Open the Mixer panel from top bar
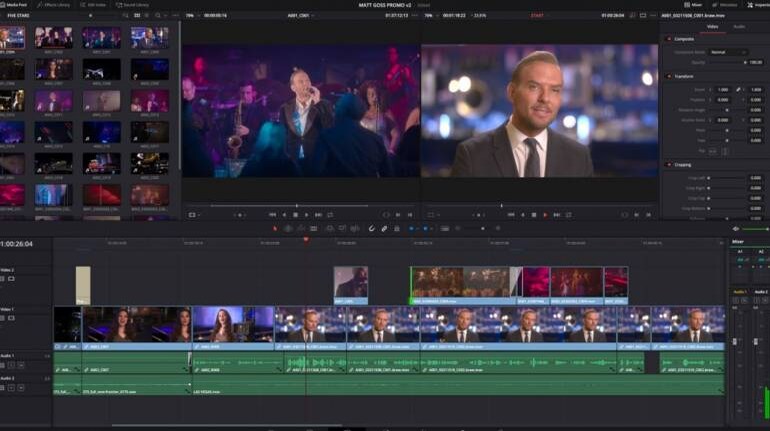The width and height of the screenshot is (770, 431). coord(695,5)
